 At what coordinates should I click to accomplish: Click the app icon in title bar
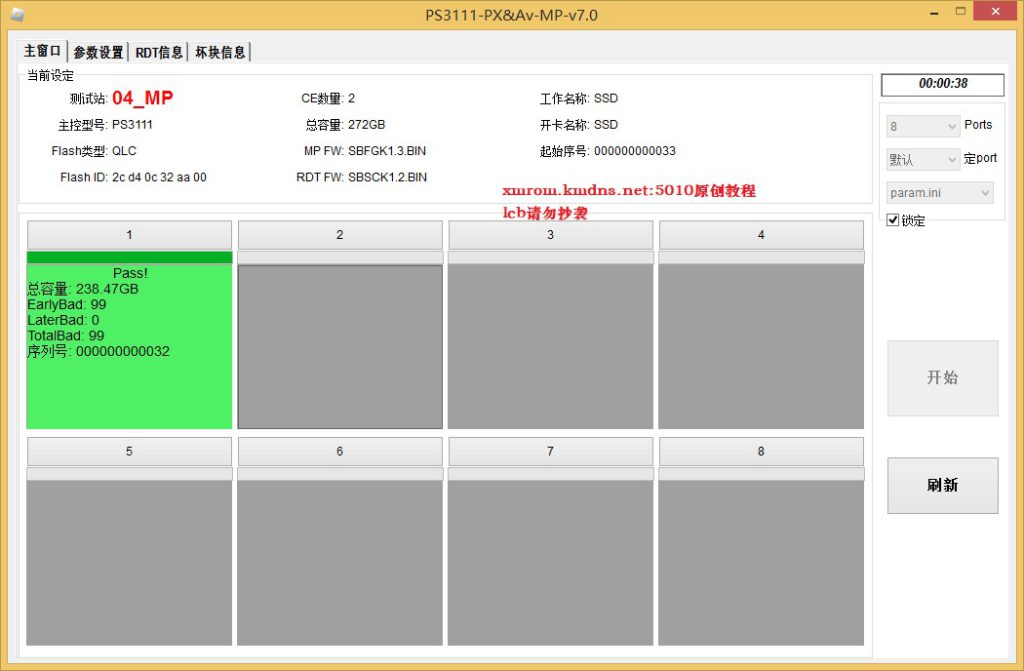point(18,14)
